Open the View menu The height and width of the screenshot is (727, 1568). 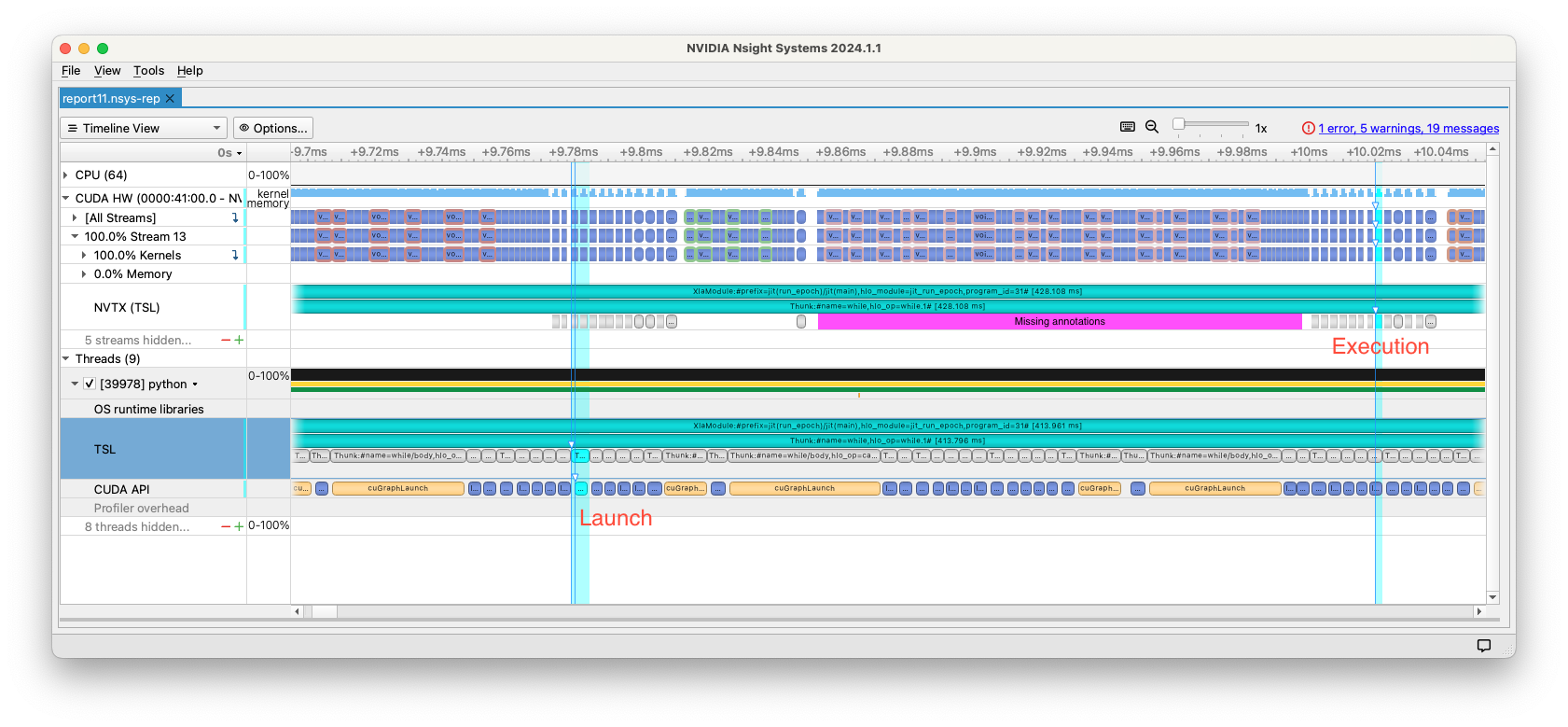(x=107, y=71)
